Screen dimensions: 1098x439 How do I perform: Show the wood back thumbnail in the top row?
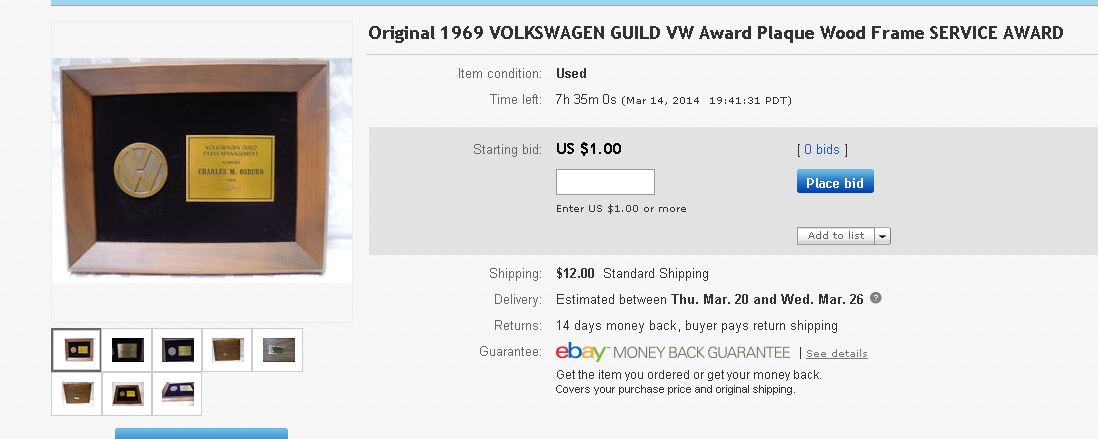[x=227, y=350]
